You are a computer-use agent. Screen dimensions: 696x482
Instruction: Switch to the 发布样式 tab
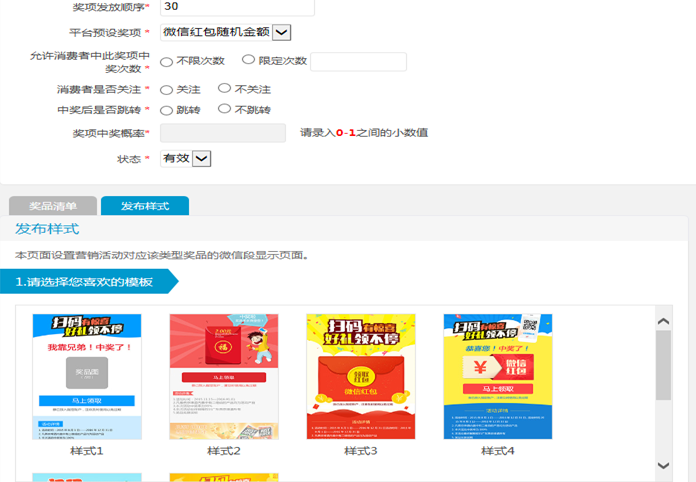pyautogui.click(x=145, y=206)
